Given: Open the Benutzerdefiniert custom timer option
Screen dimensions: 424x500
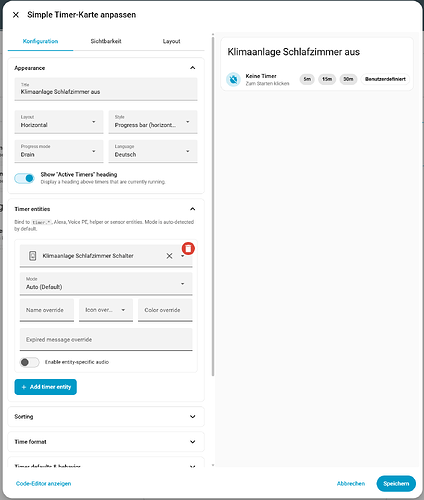Looking at the screenshot, I should (385, 79).
